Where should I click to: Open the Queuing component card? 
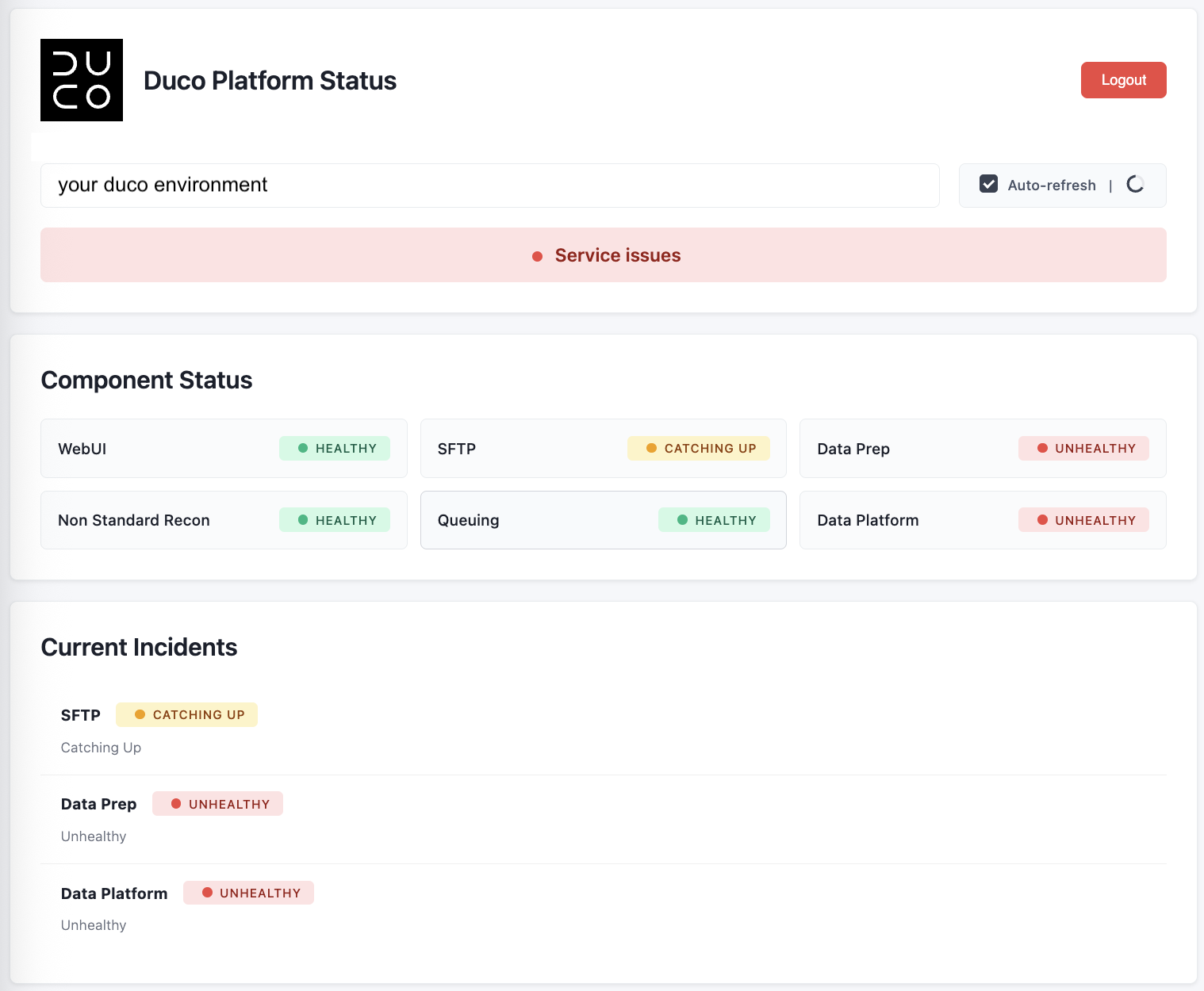point(603,520)
